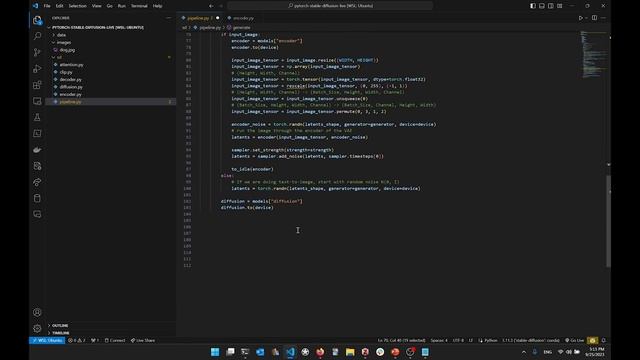The image size is (640, 360).
Task: Open the View menu
Action: point(96,6)
